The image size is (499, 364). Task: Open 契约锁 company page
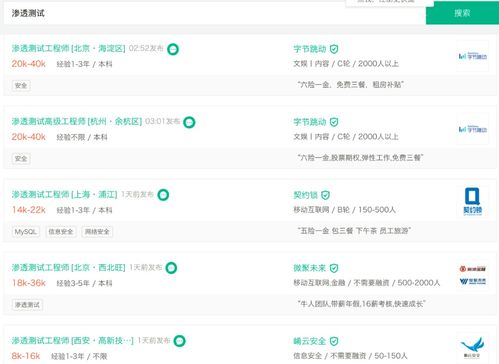[305, 195]
